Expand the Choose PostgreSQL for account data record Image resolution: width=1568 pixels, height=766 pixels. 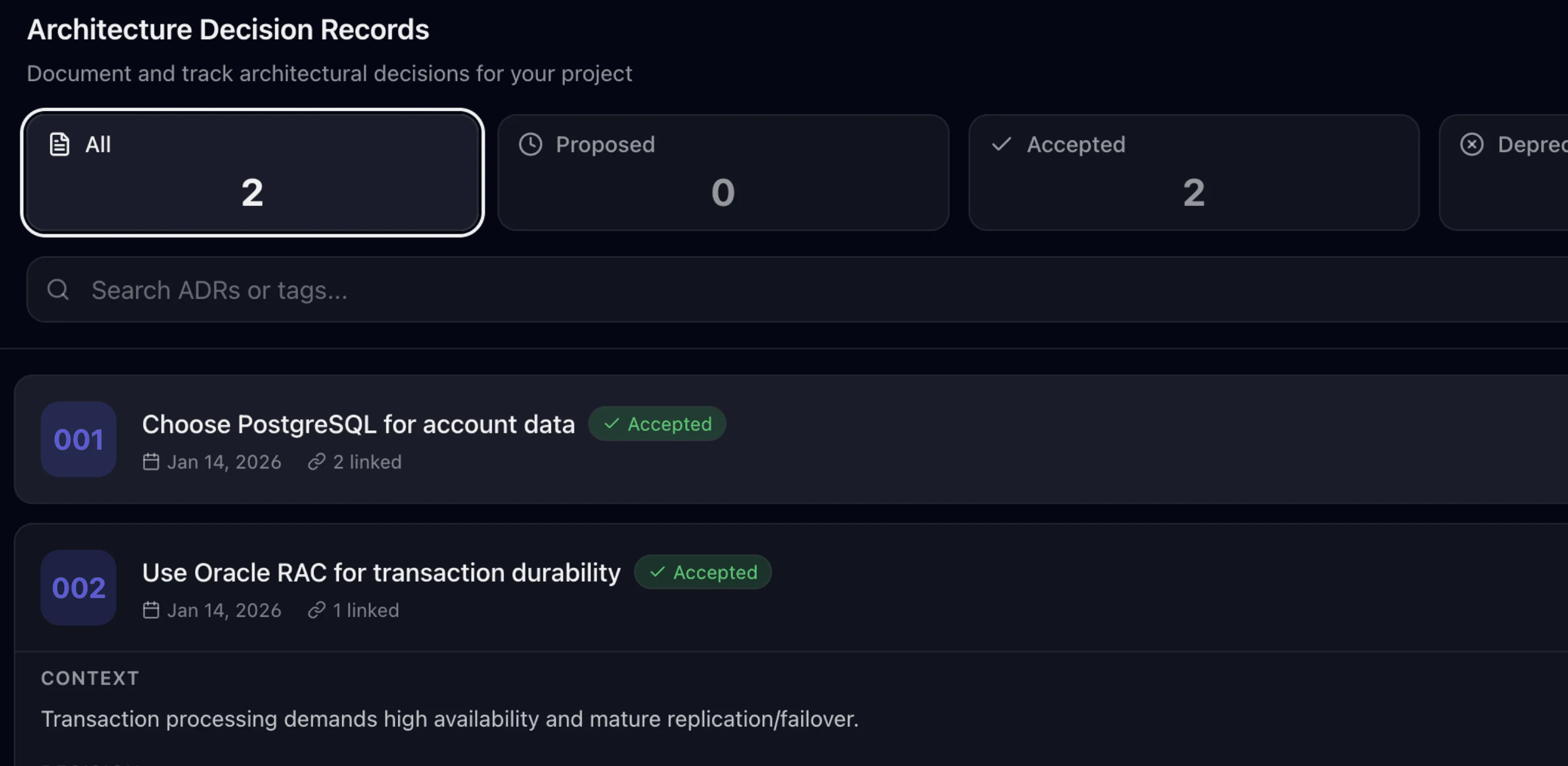791,439
